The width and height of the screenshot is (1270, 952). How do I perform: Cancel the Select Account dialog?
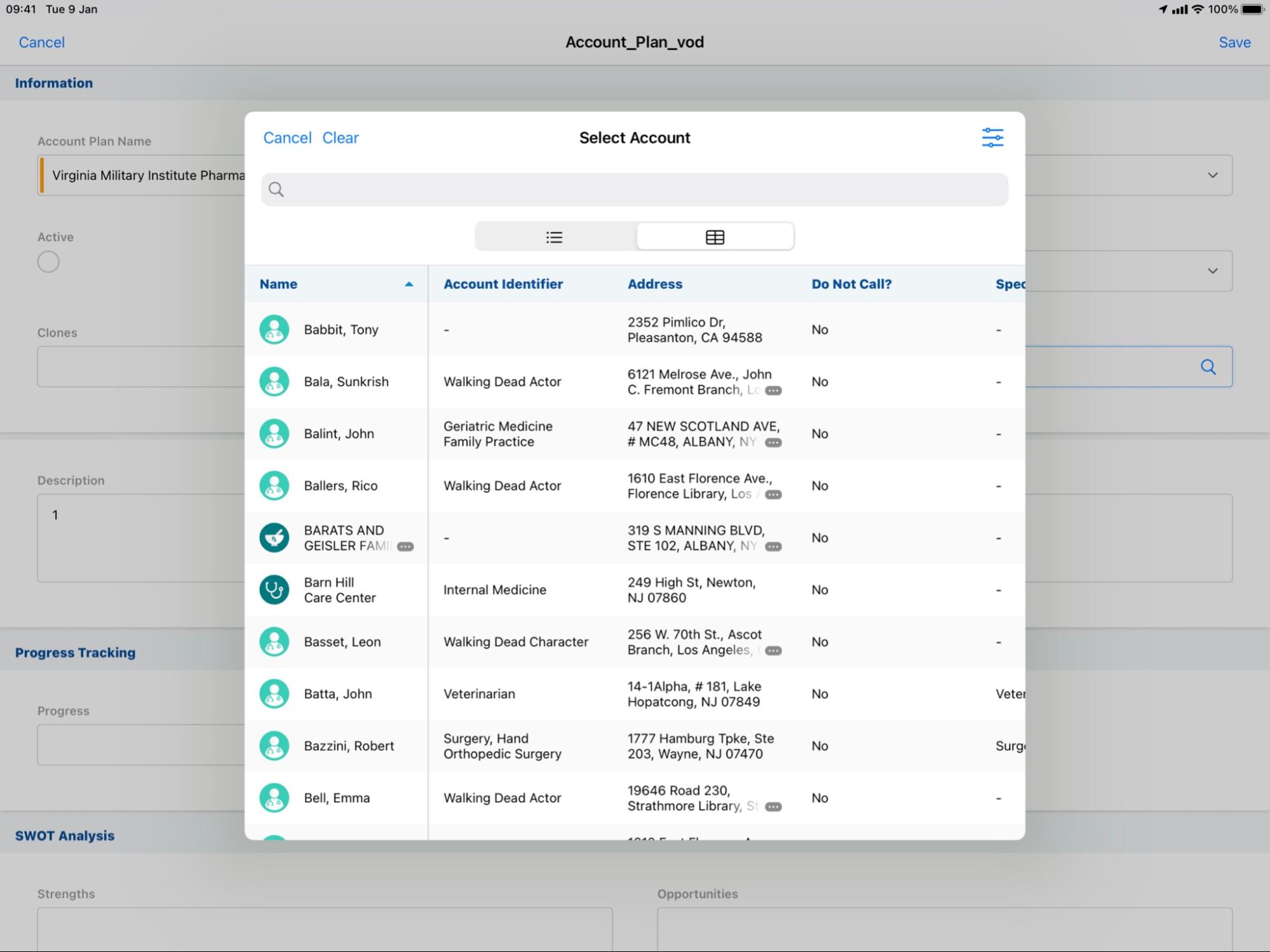(x=287, y=138)
